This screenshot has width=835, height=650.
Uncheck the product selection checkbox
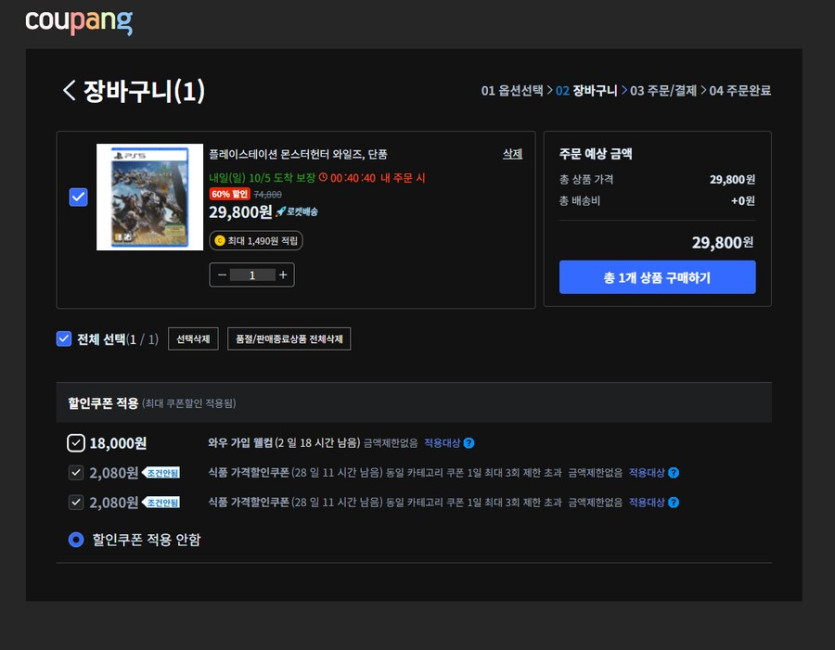(78, 197)
